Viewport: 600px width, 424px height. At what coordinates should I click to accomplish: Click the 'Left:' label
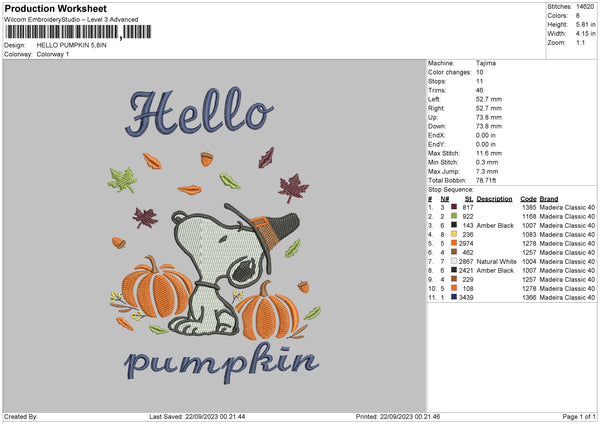(x=434, y=99)
